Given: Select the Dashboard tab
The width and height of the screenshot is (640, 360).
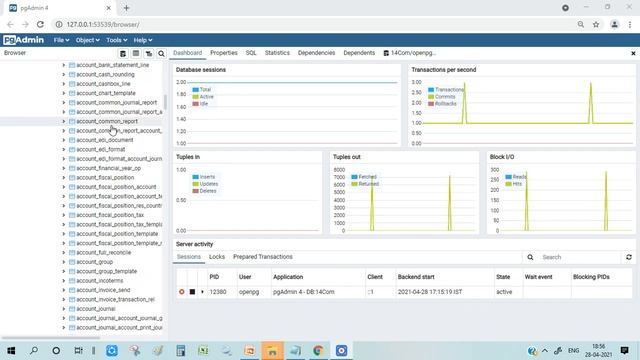Looking at the screenshot, I should 187,53.
